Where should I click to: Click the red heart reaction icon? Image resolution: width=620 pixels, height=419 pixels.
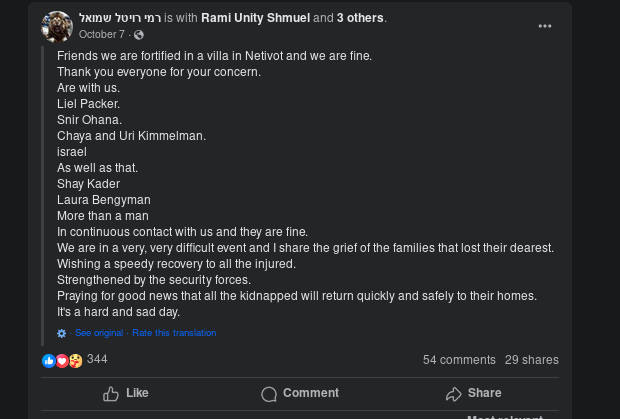(x=62, y=360)
